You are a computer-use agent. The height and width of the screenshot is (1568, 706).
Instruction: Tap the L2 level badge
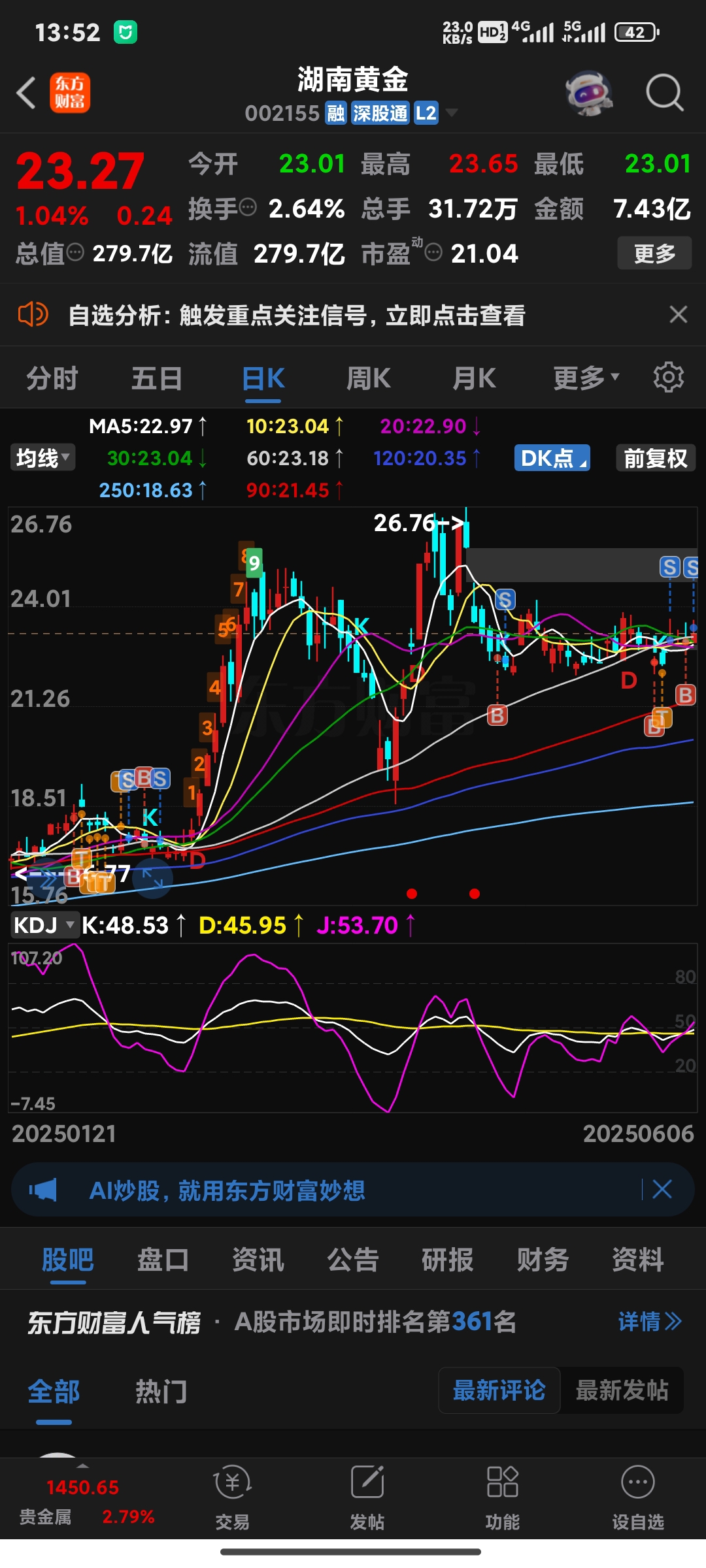point(426,114)
